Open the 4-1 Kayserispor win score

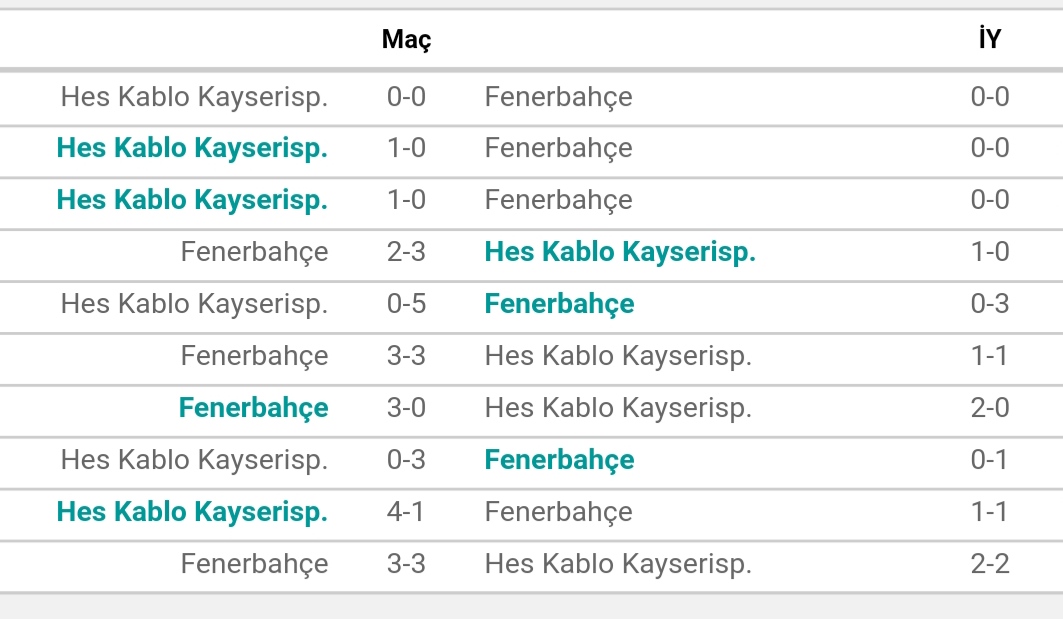coord(406,511)
